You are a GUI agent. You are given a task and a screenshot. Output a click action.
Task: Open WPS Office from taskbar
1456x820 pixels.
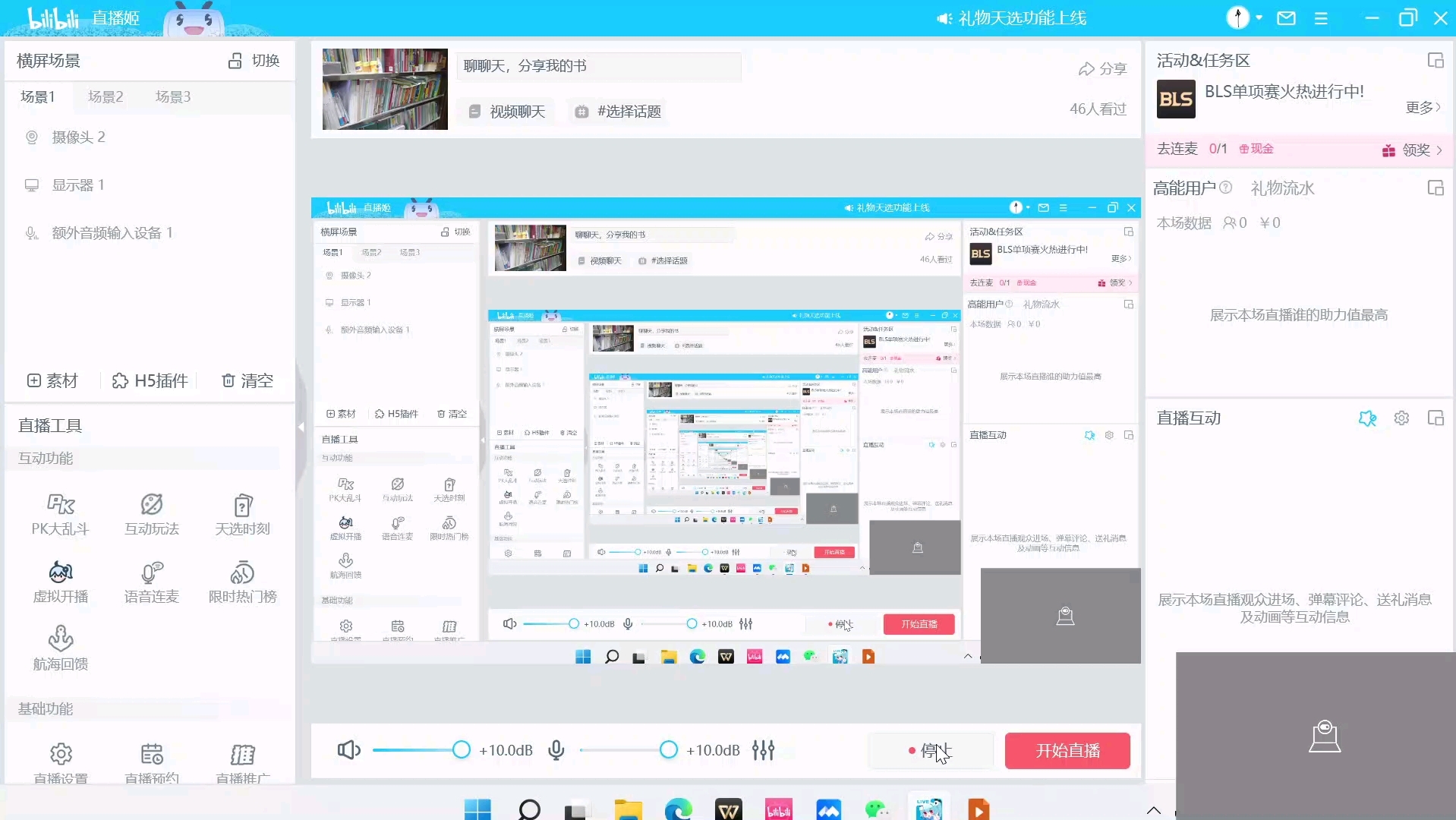pos(728,809)
